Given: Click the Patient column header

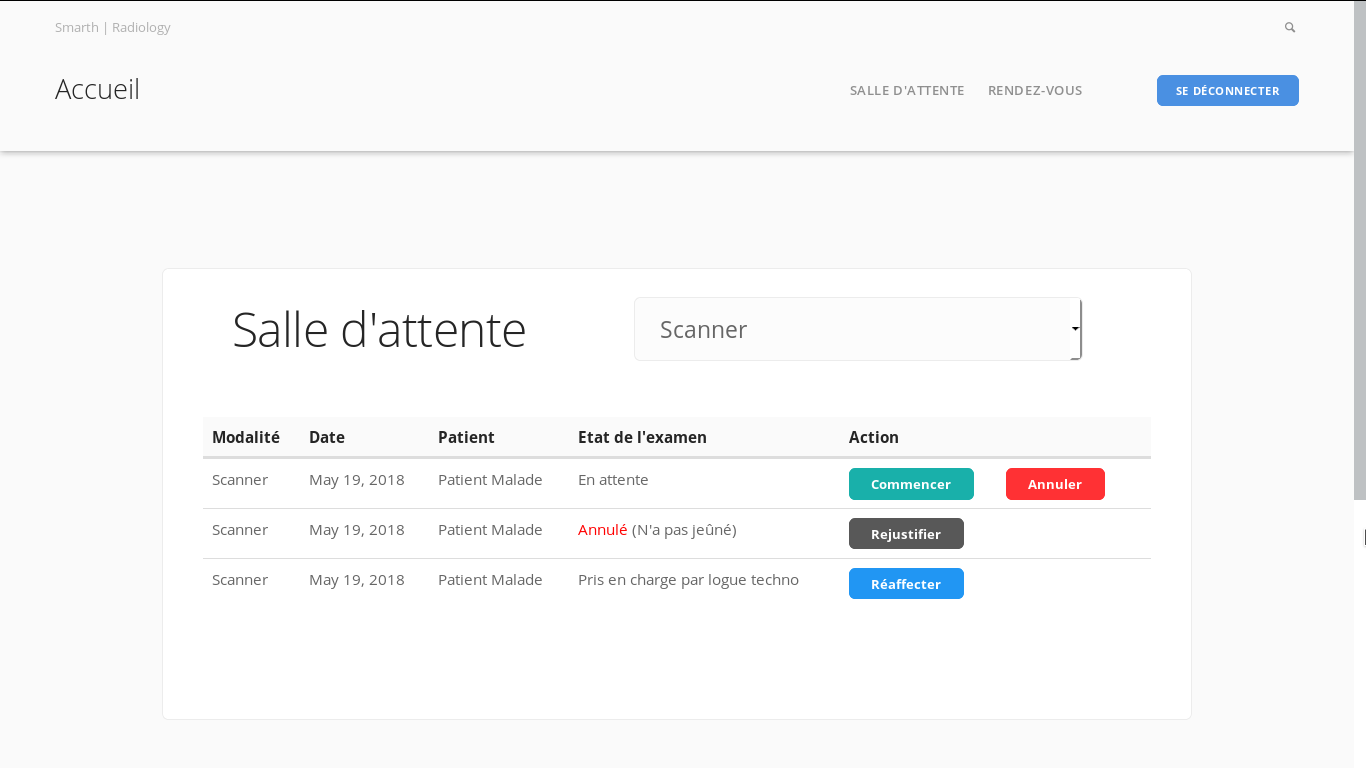Looking at the screenshot, I should tap(466, 437).
